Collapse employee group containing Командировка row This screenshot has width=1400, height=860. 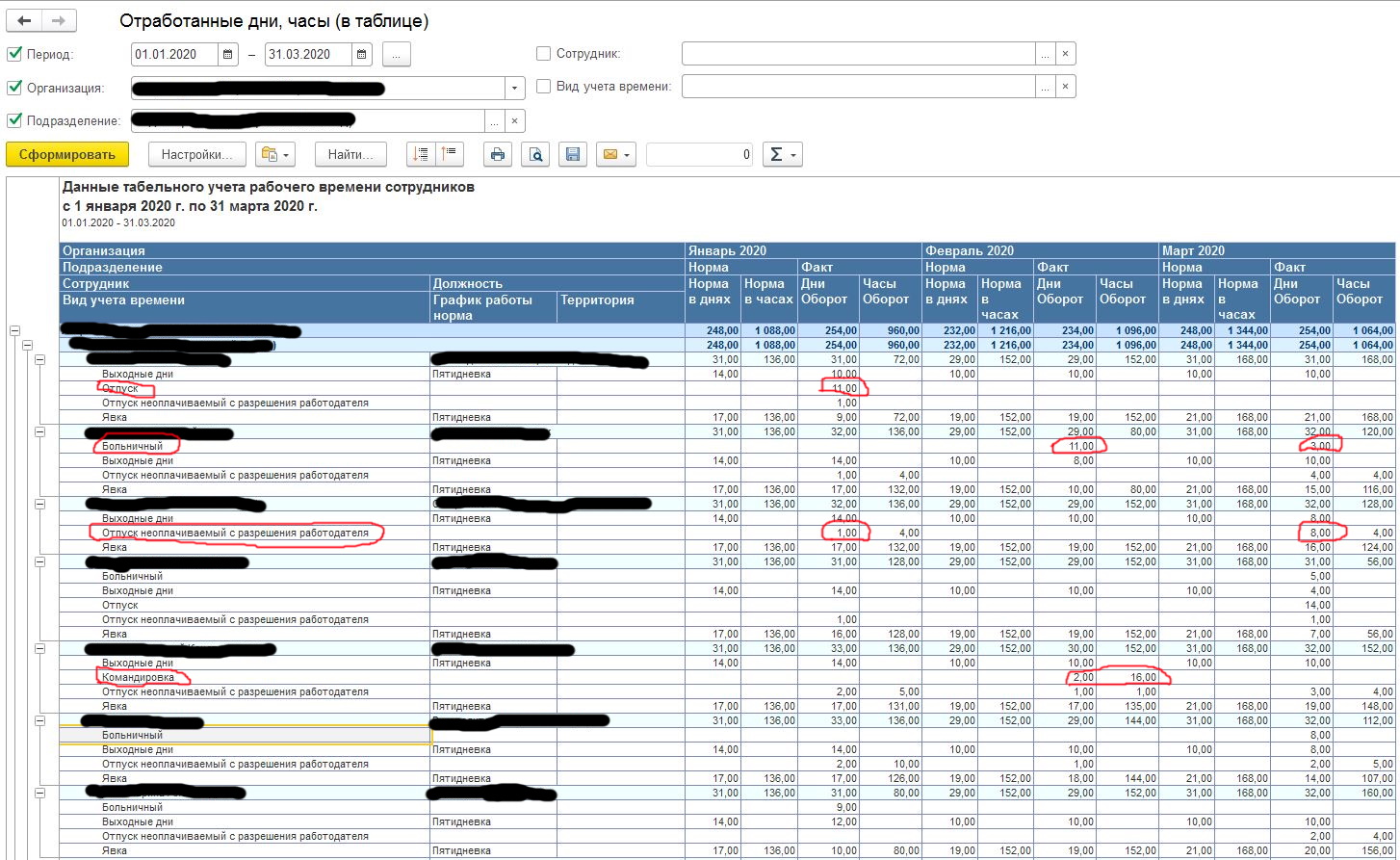click(x=40, y=648)
